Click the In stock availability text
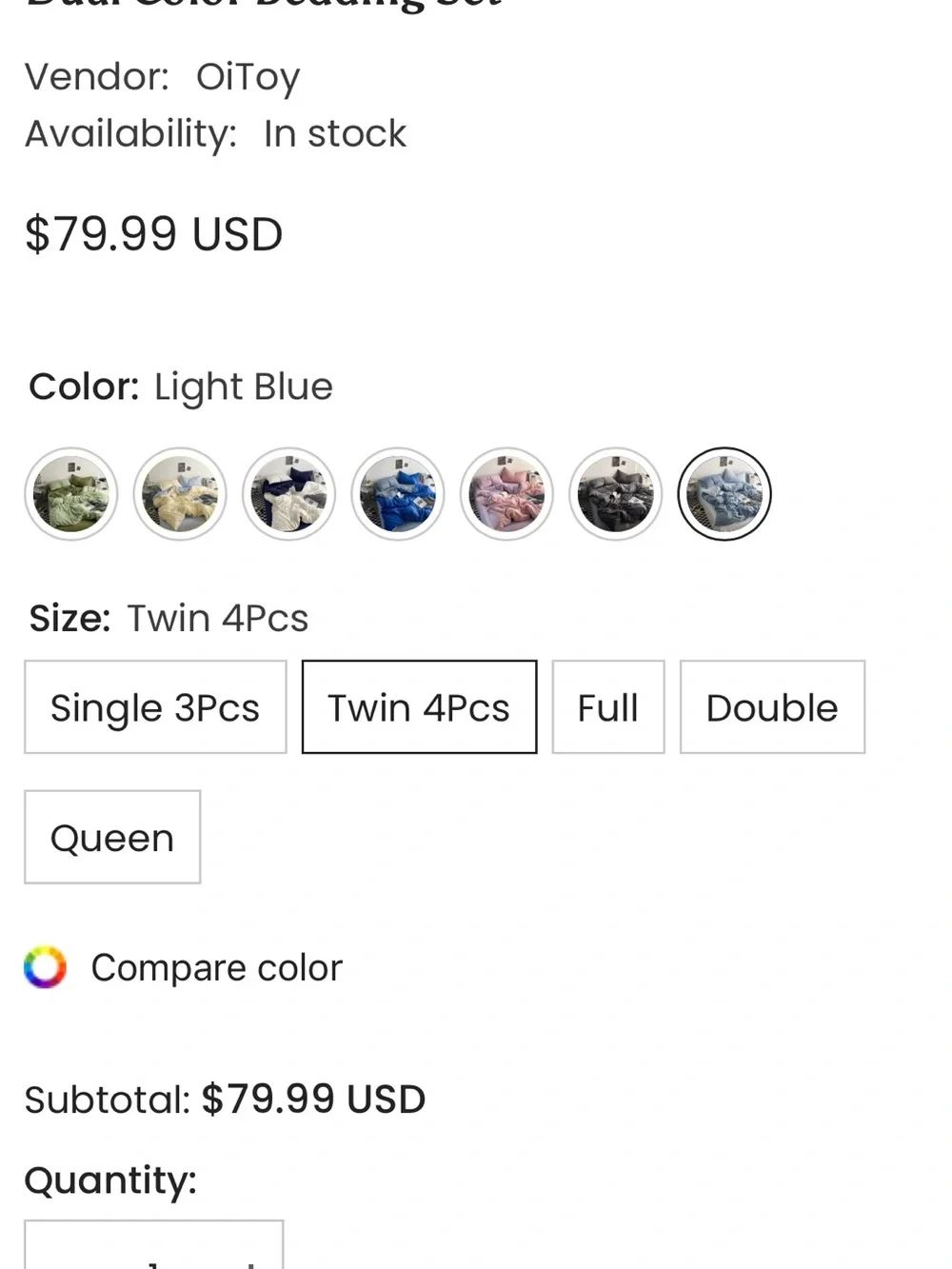 pyautogui.click(x=335, y=133)
